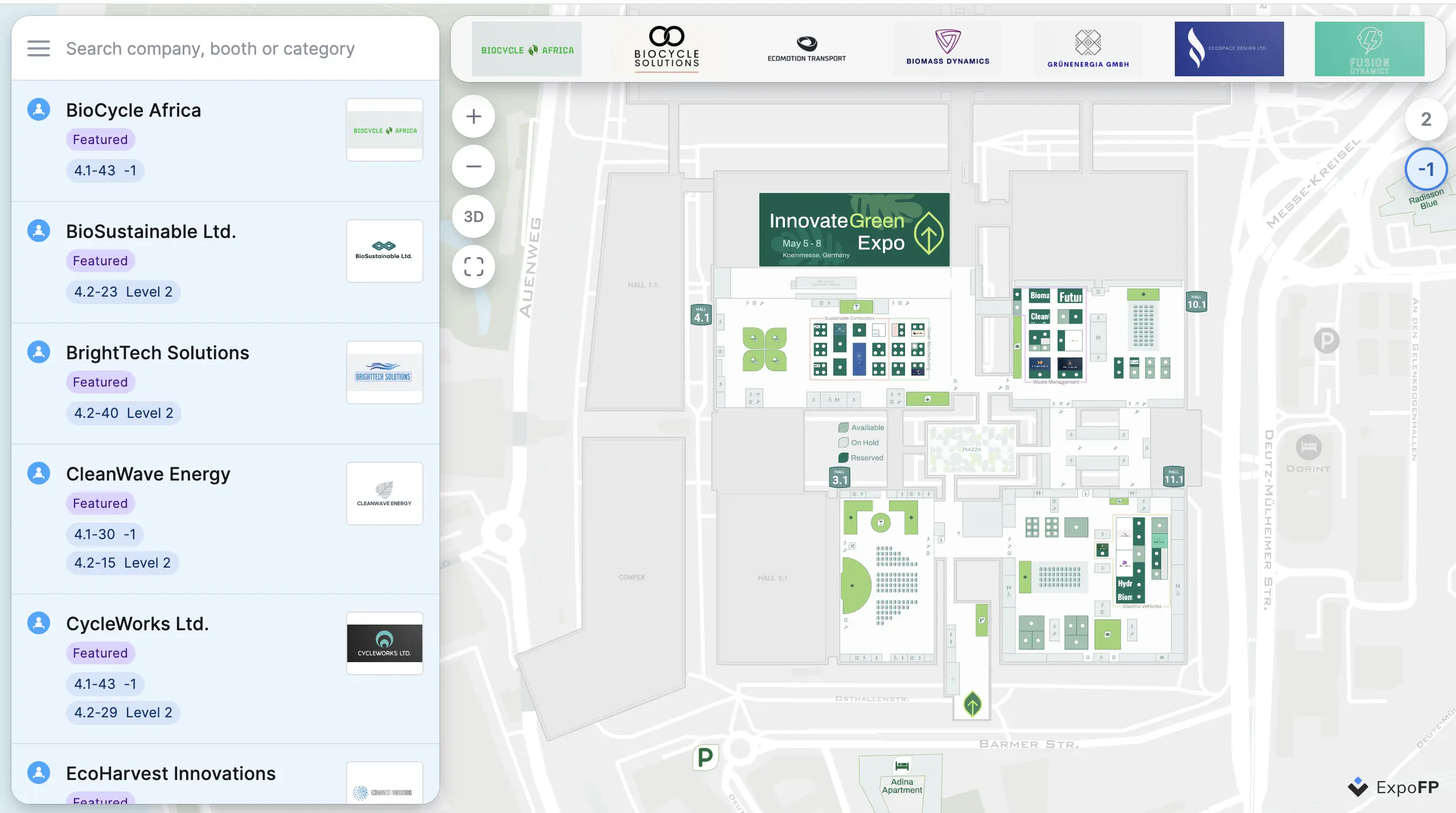Select floor level -1
The height and width of the screenshot is (813, 1456).
pos(1426,169)
